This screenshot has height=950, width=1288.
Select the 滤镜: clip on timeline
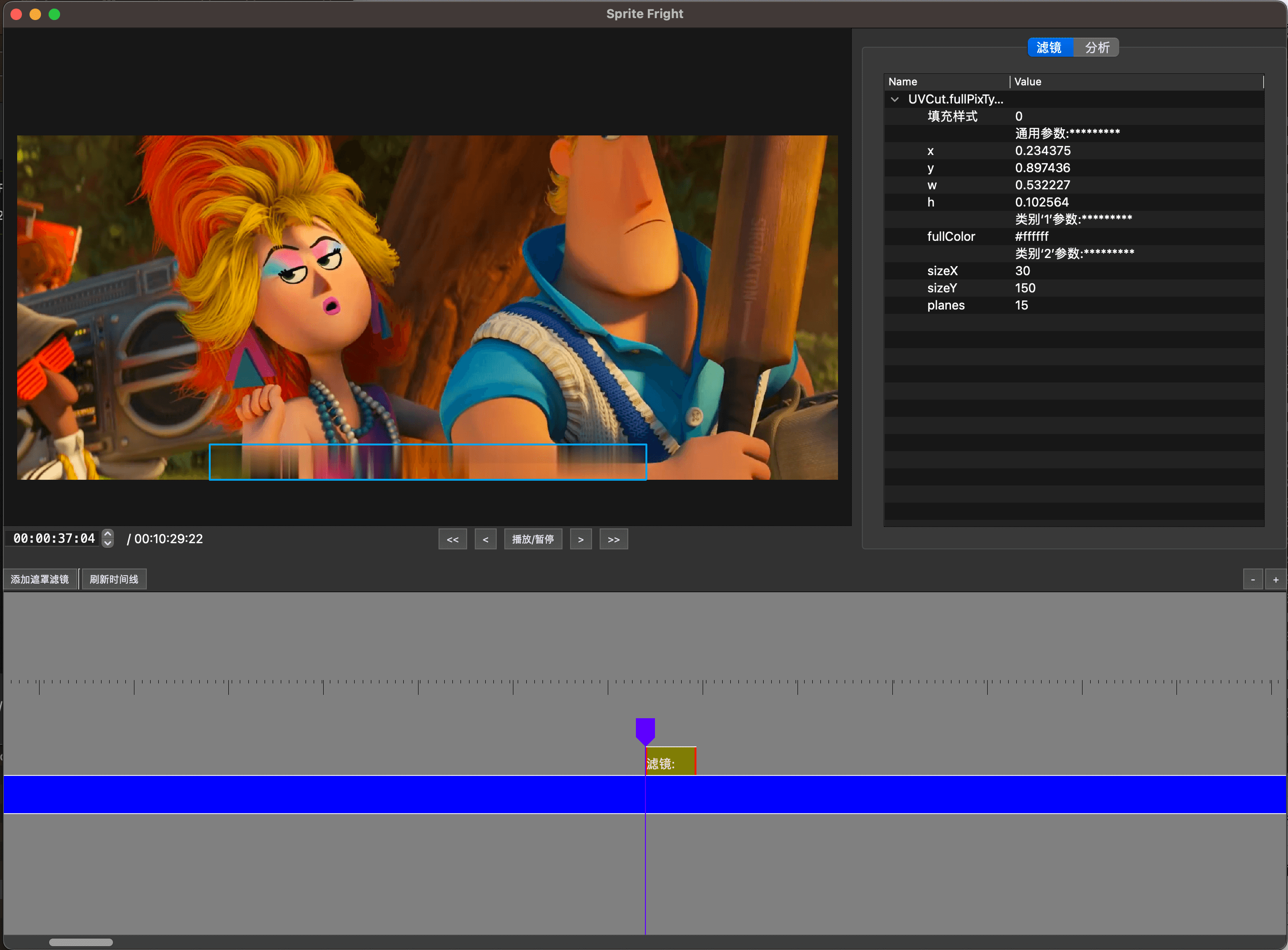(671, 761)
